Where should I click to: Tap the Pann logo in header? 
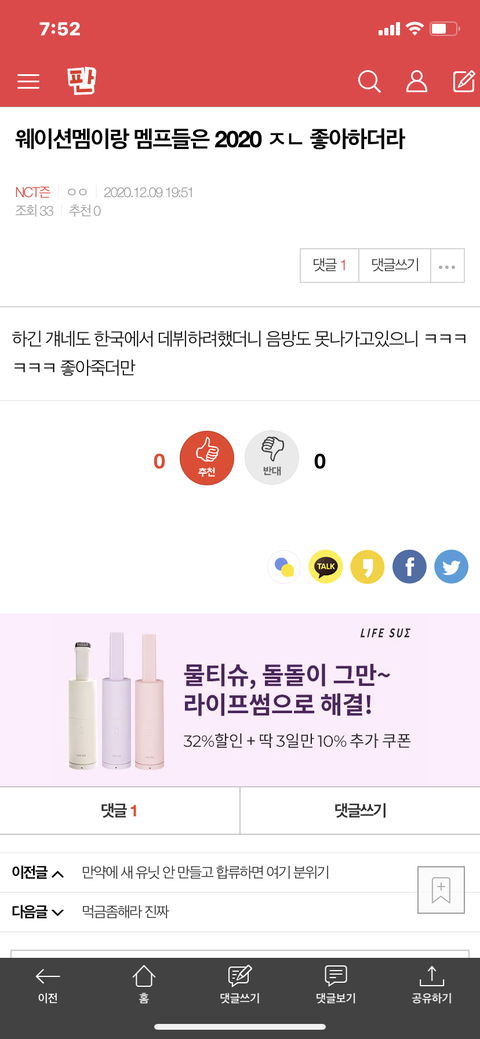tap(82, 80)
